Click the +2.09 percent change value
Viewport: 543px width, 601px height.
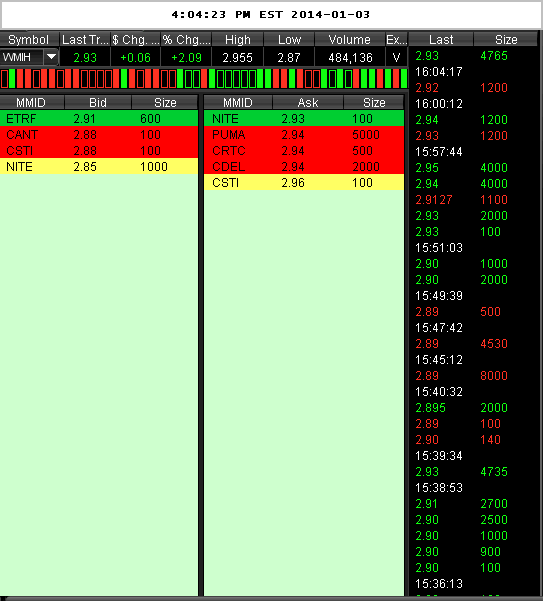(x=186, y=58)
